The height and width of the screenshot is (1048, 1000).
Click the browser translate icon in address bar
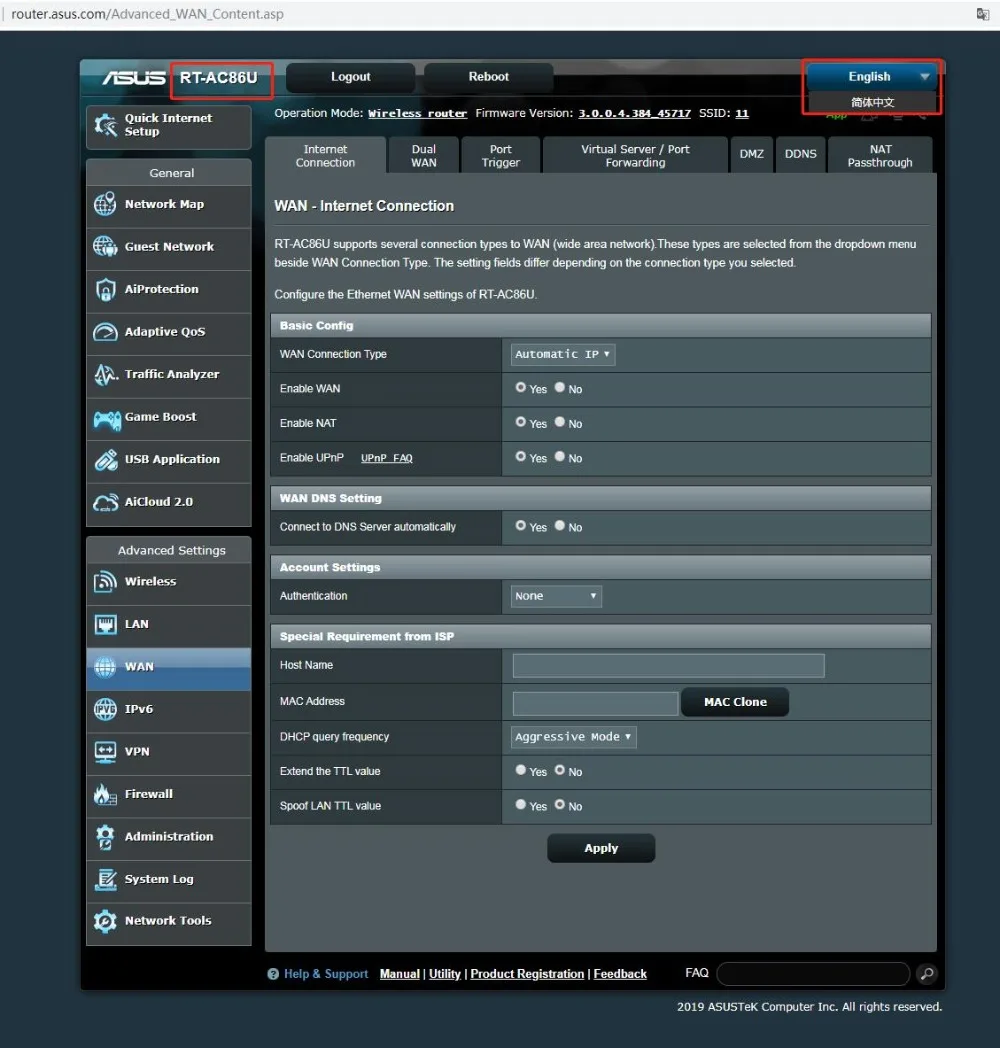tap(983, 14)
